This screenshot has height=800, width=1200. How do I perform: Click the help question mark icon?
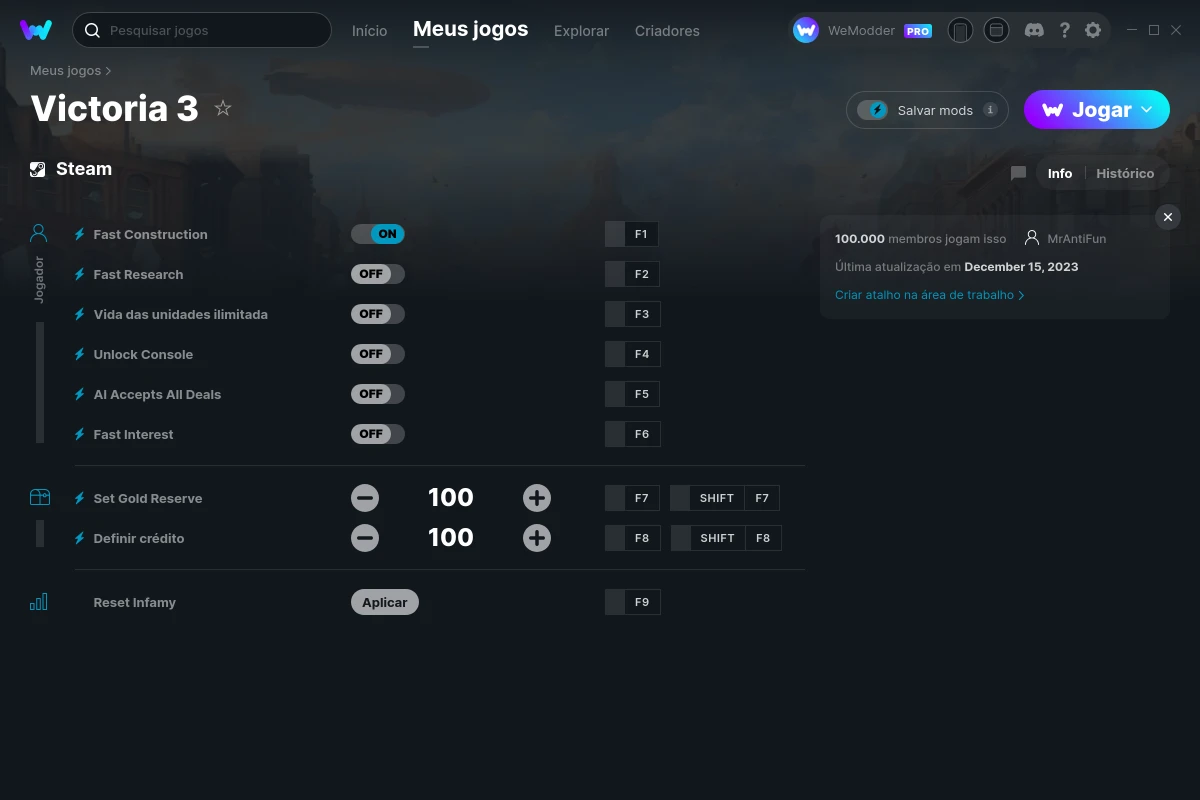pos(1064,30)
